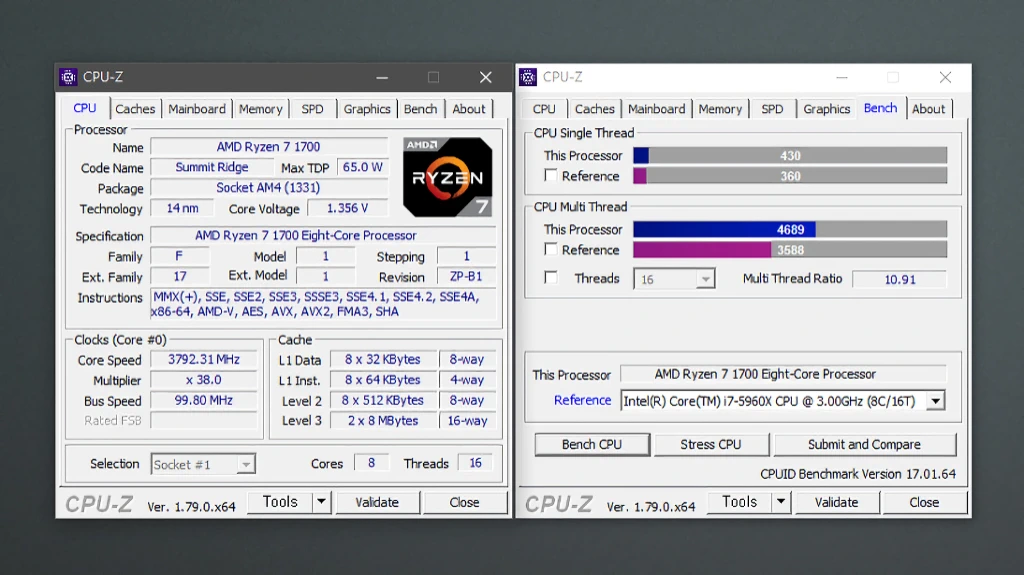Click the Bench tab in right window

pos(880,108)
